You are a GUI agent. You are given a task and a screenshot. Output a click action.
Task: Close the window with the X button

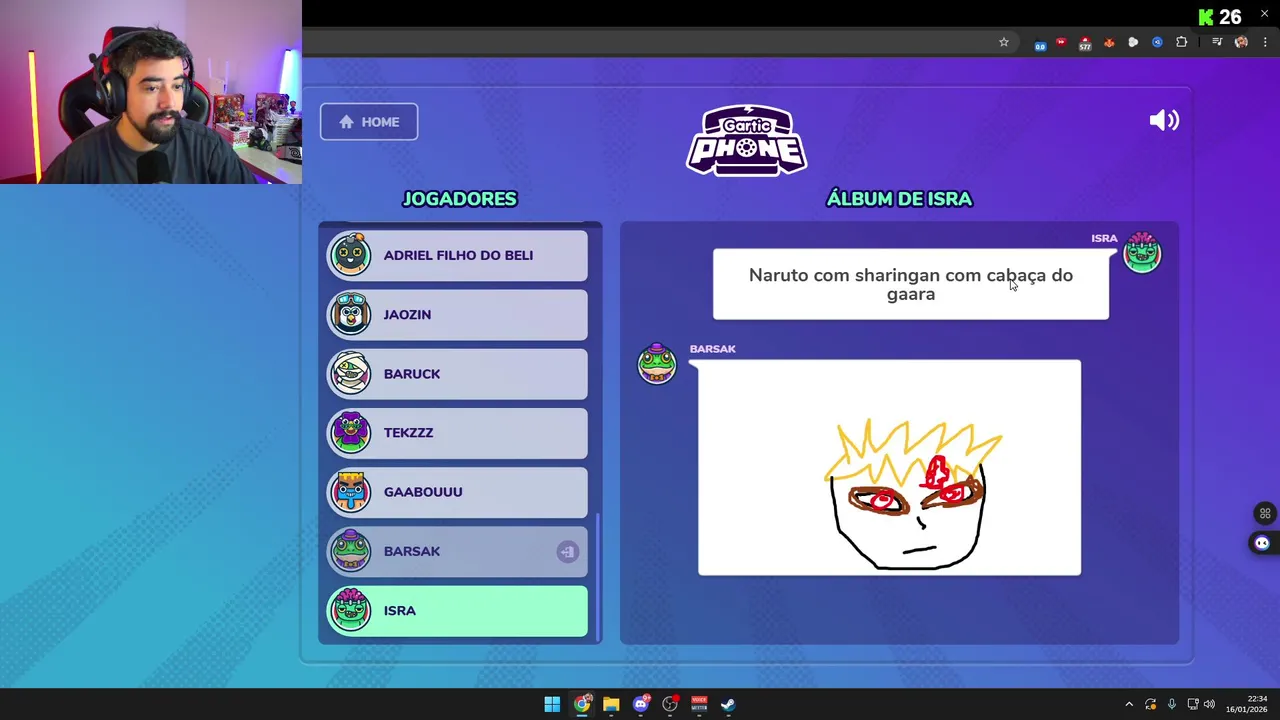tap(1264, 13)
